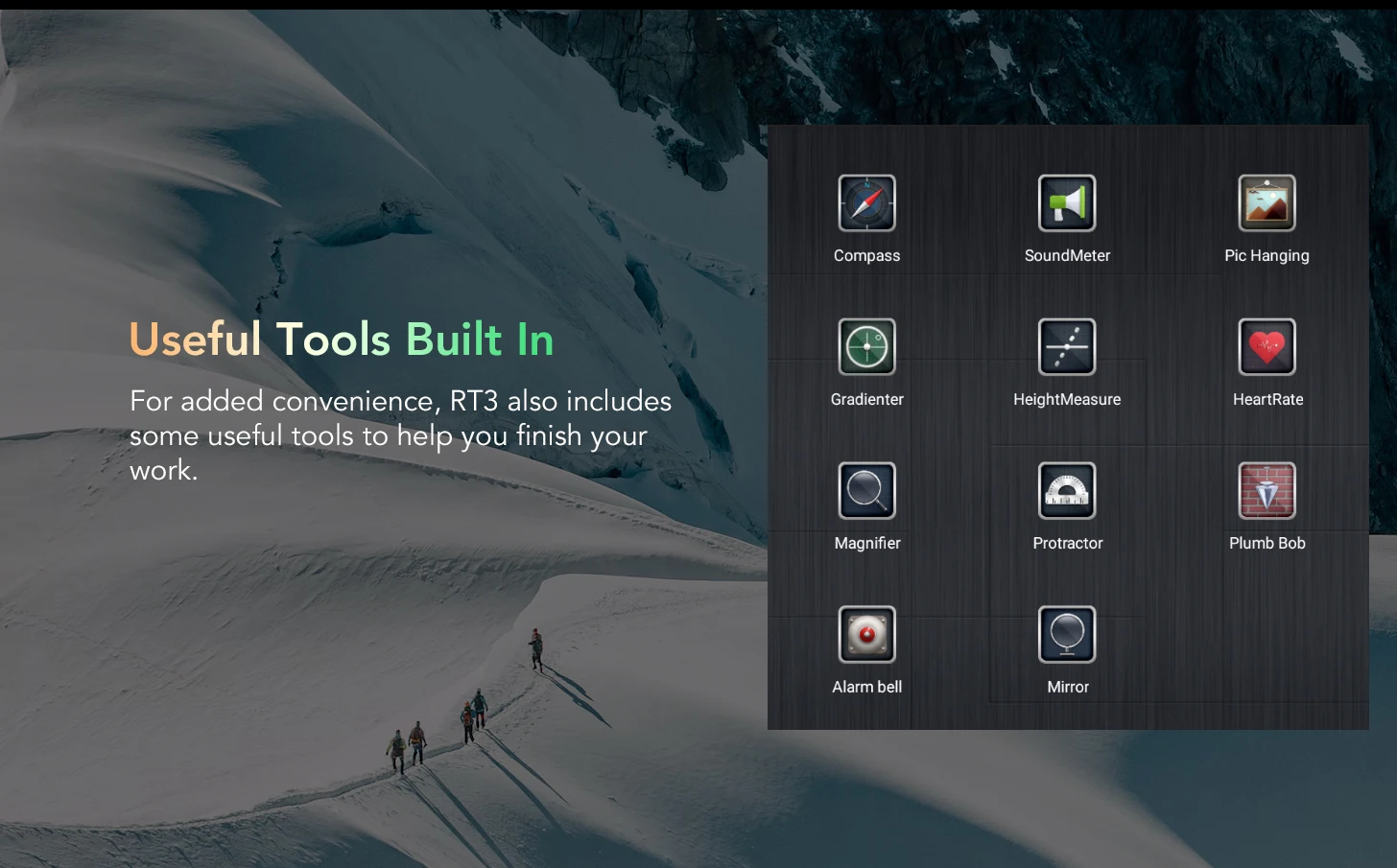Launch SoundMeter via its megaphone icon
This screenshot has width=1397, height=868.
[1067, 203]
